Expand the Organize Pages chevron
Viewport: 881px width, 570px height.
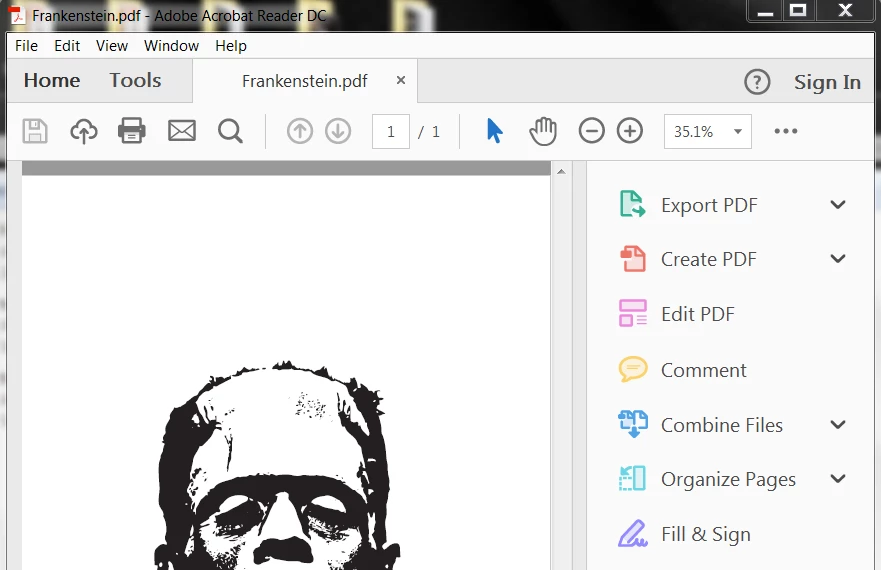(838, 478)
